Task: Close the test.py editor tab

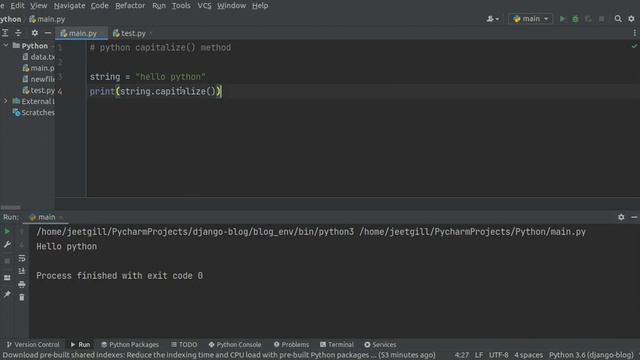Action: (150, 33)
